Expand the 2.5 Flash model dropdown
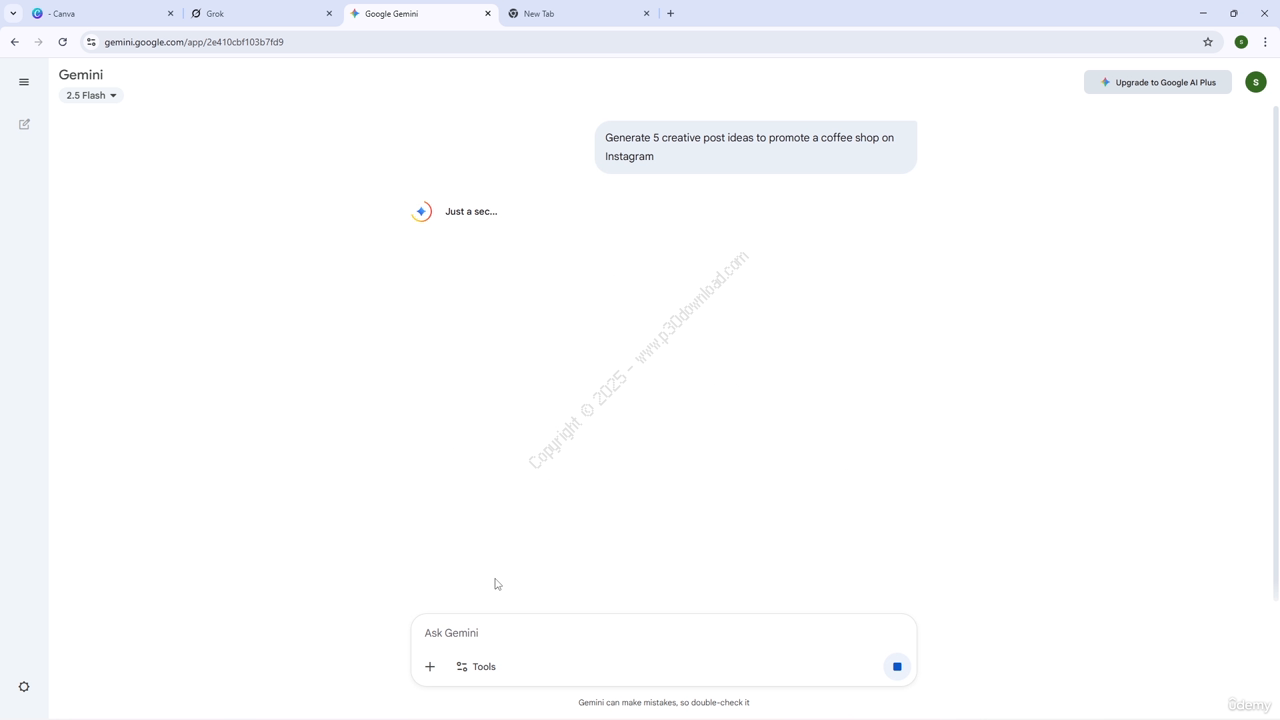Image resolution: width=1280 pixels, height=720 pixels. pyautogui.click(x=91, y=96)
